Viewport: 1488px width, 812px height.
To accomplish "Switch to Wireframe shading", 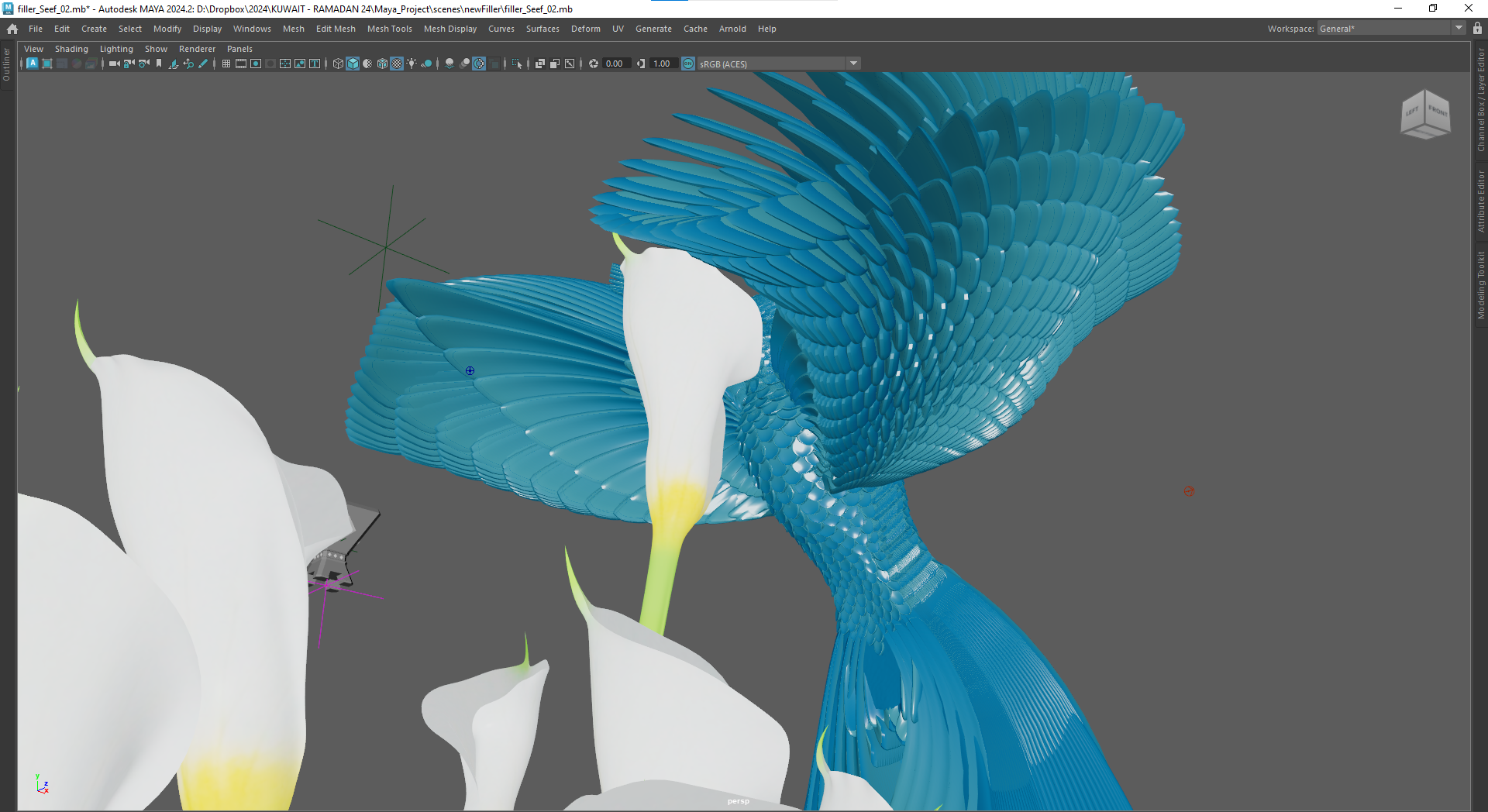I will [x=338, y=64].
